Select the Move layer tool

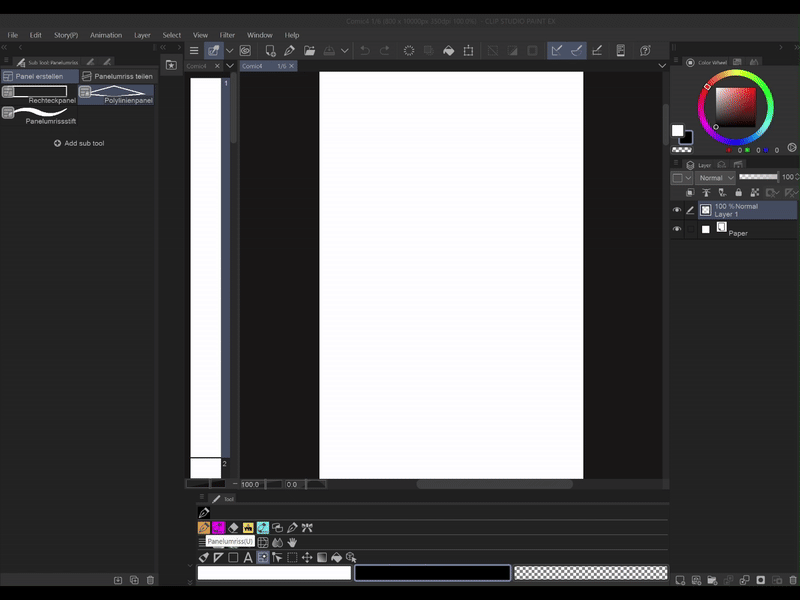coord(307,557)
